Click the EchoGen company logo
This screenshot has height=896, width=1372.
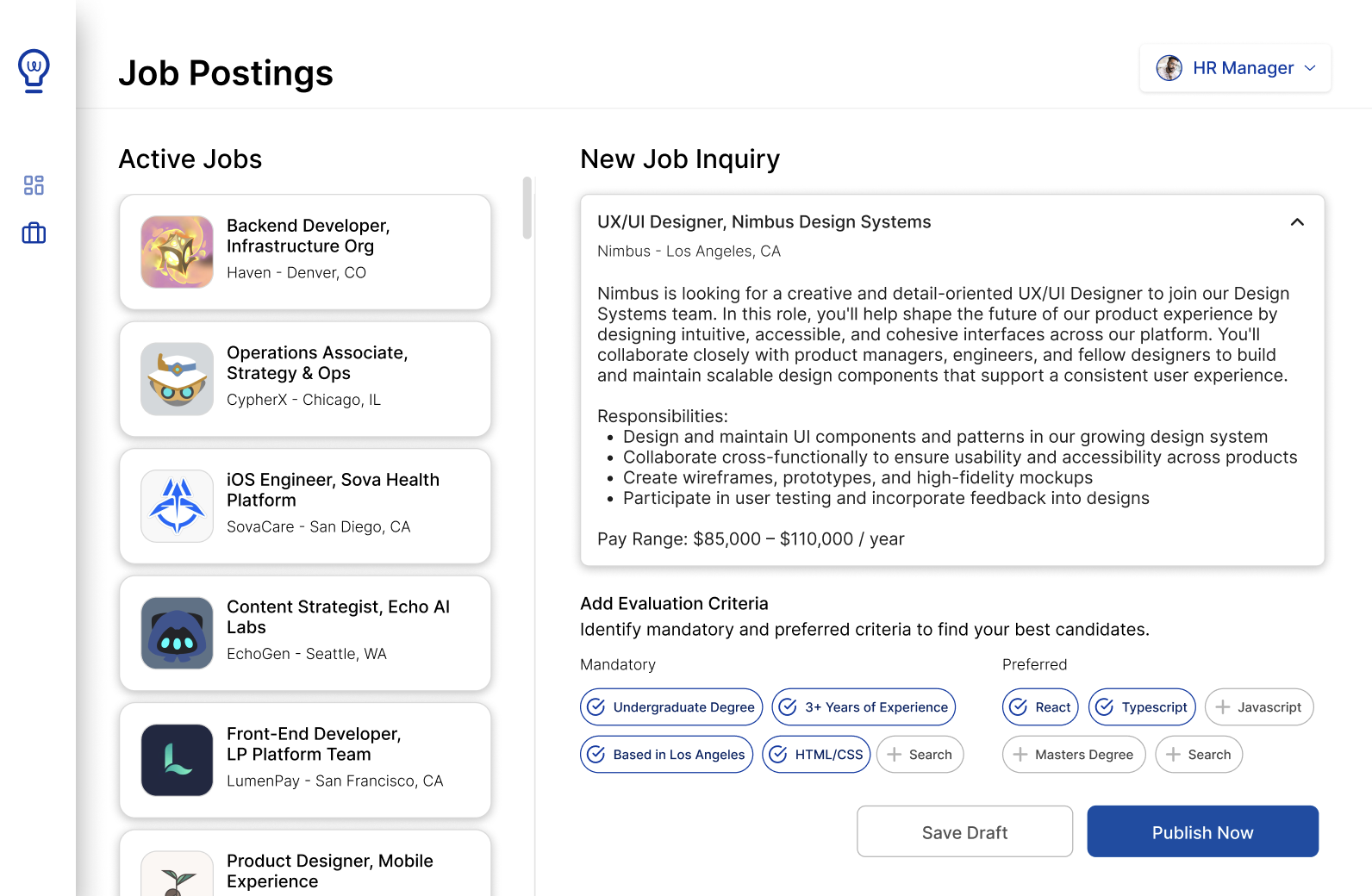tap(177, 633)
